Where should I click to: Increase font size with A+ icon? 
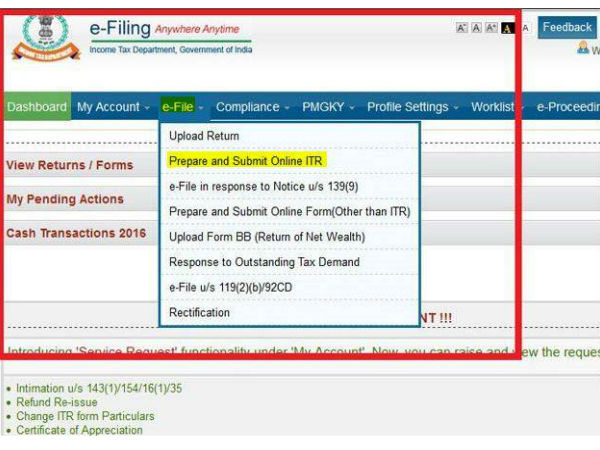[491, 28]
